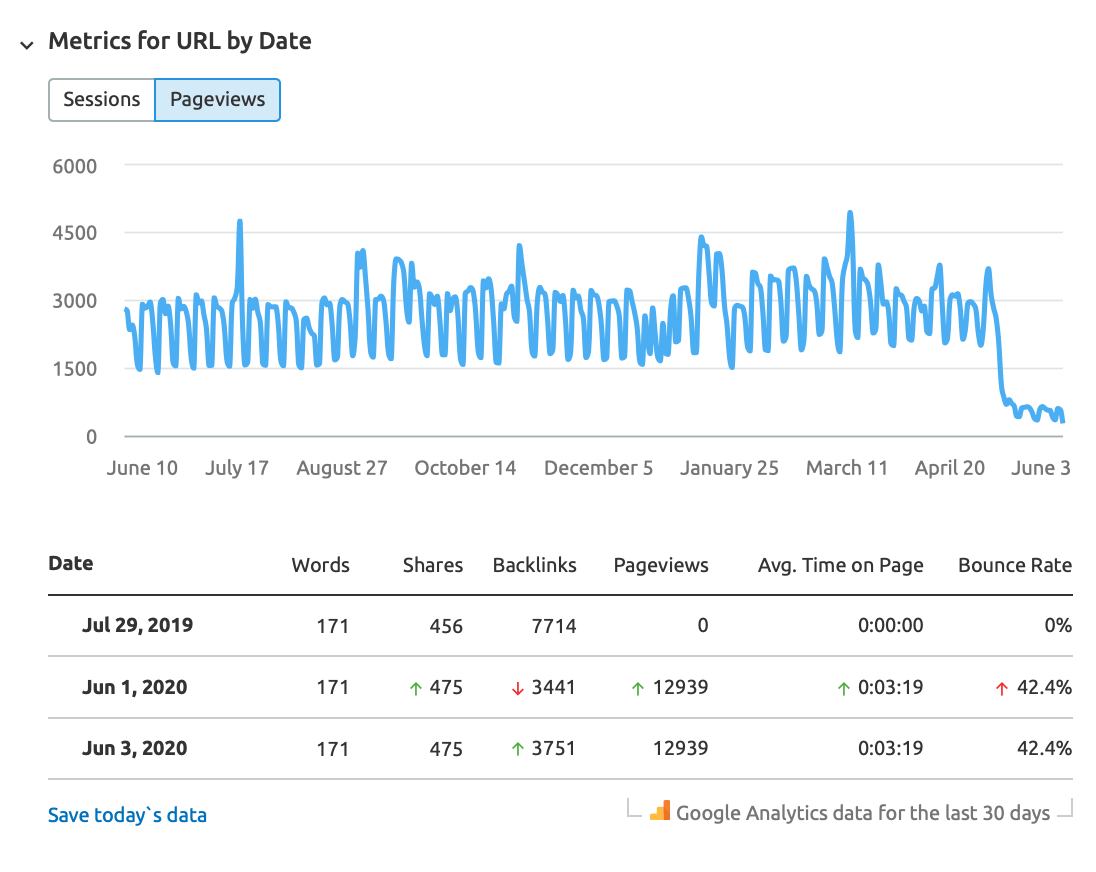Viewport: 1096px width, 872px height.
Task: Click the Google Analytics data disclaimer text
Action: [x=863, y=812]
